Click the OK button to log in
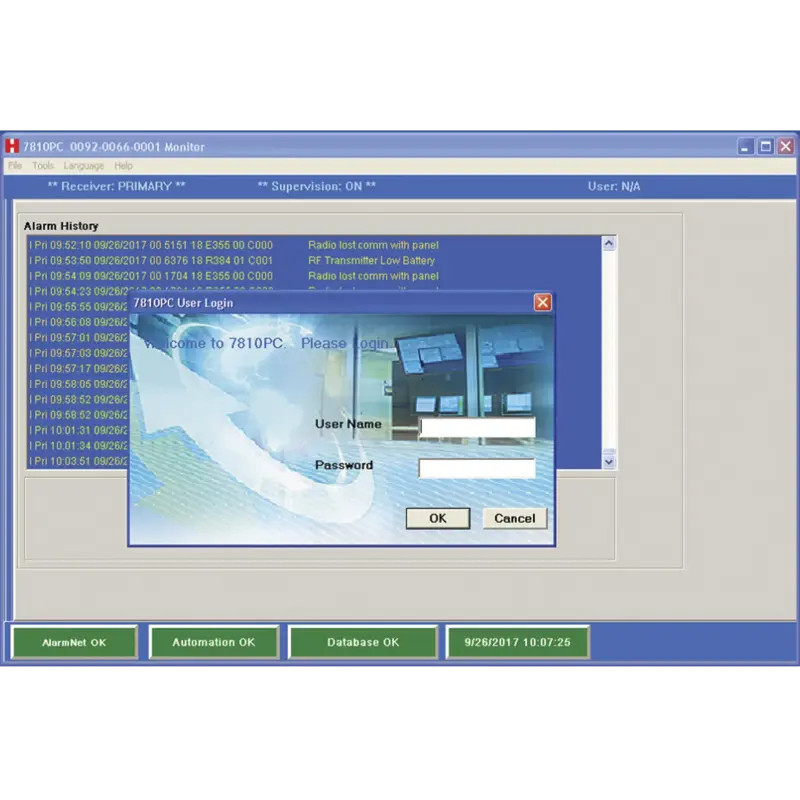The width and height of the screenshot is (800, 800). [438, 518]
